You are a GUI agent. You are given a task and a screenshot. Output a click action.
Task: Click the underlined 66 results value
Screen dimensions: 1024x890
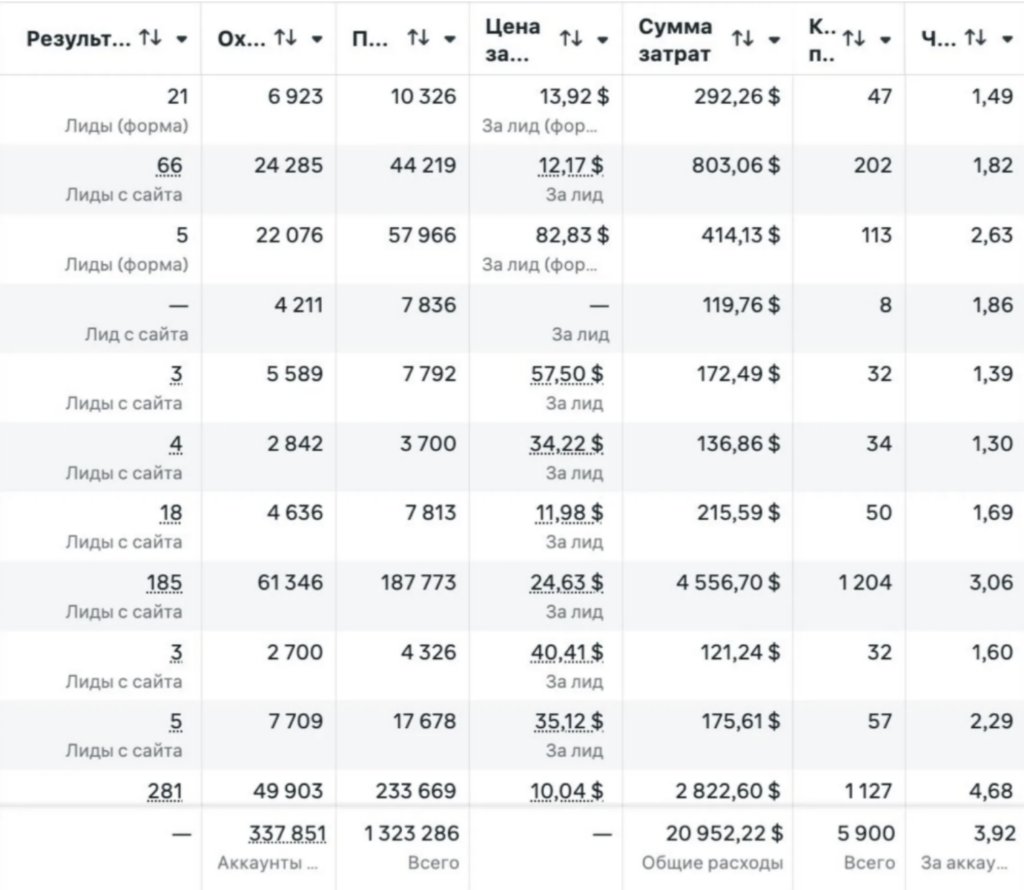[x=169, y=165]
